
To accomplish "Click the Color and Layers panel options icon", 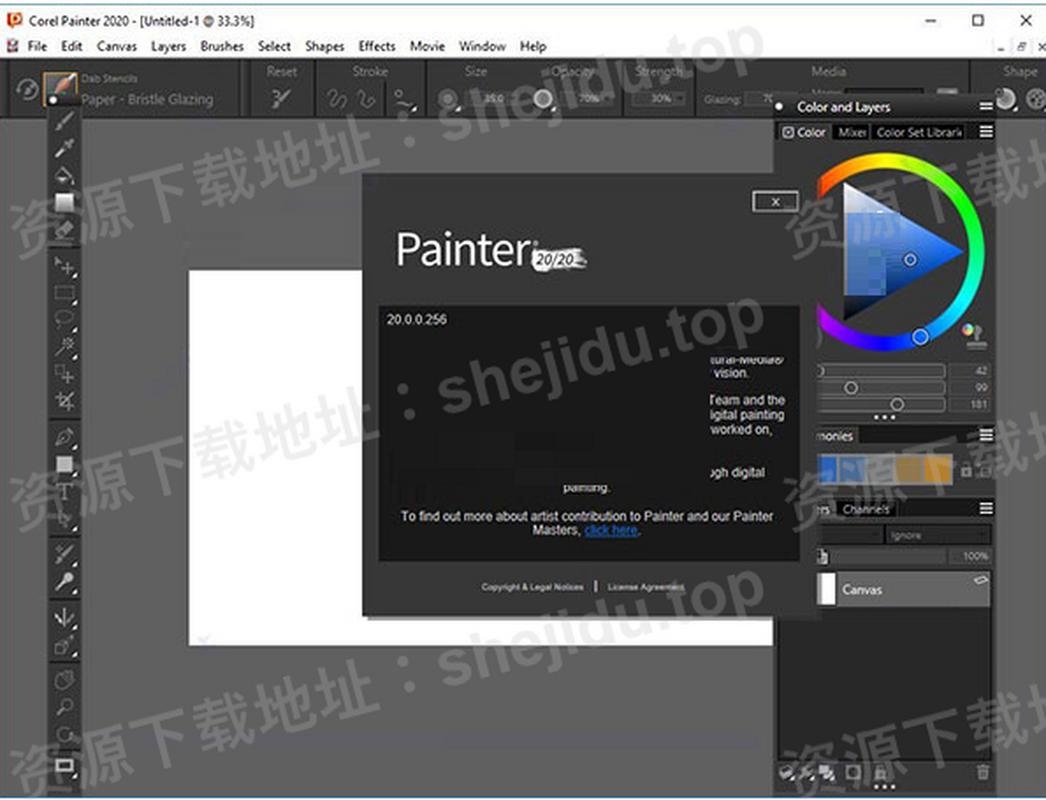I will pyautogui.click(x=986, y=107).
